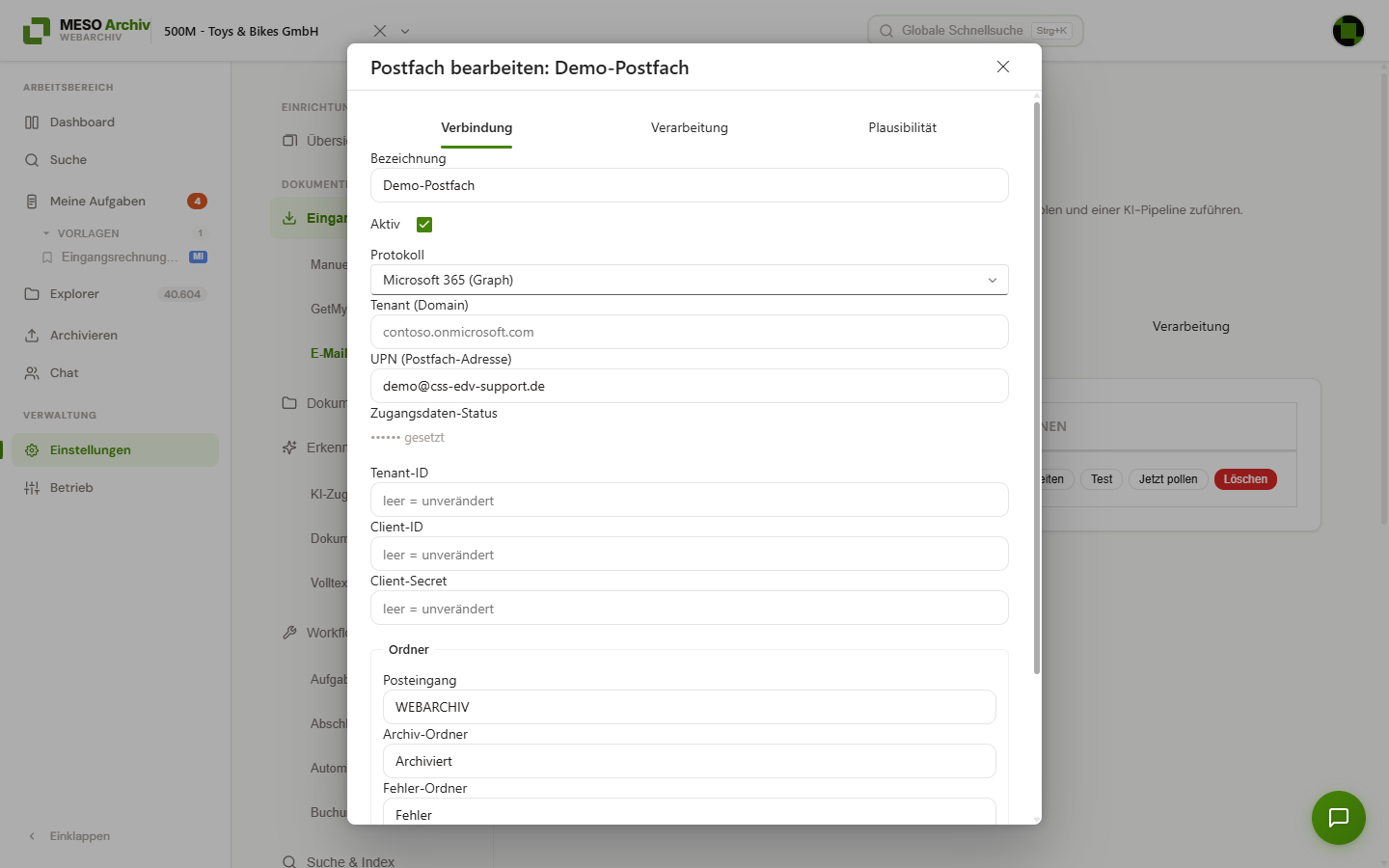The height and width of the screenshot is (868, 1389).
Task: Click the Tenant (Domain) field
Action: click(x=690, y=332)
